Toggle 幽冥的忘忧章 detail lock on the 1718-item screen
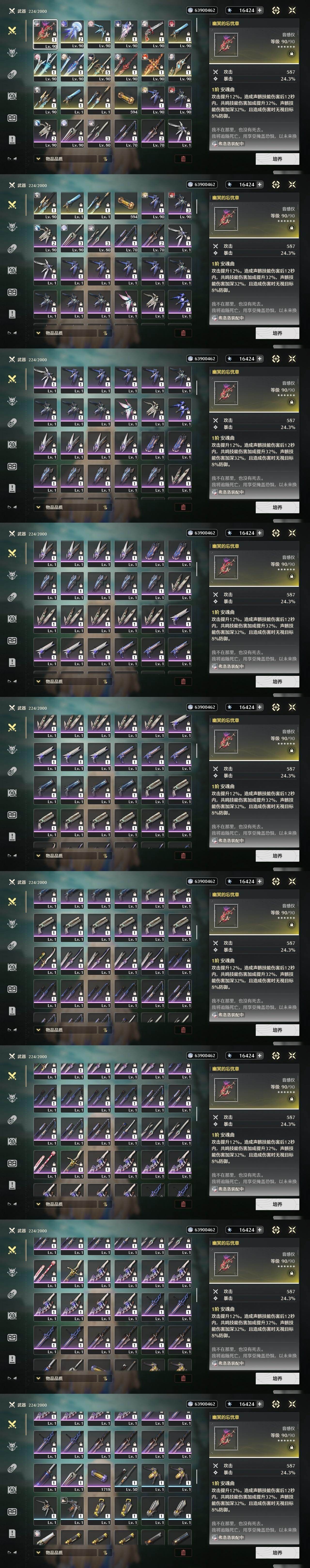310x1568 pixels. 291,1447
